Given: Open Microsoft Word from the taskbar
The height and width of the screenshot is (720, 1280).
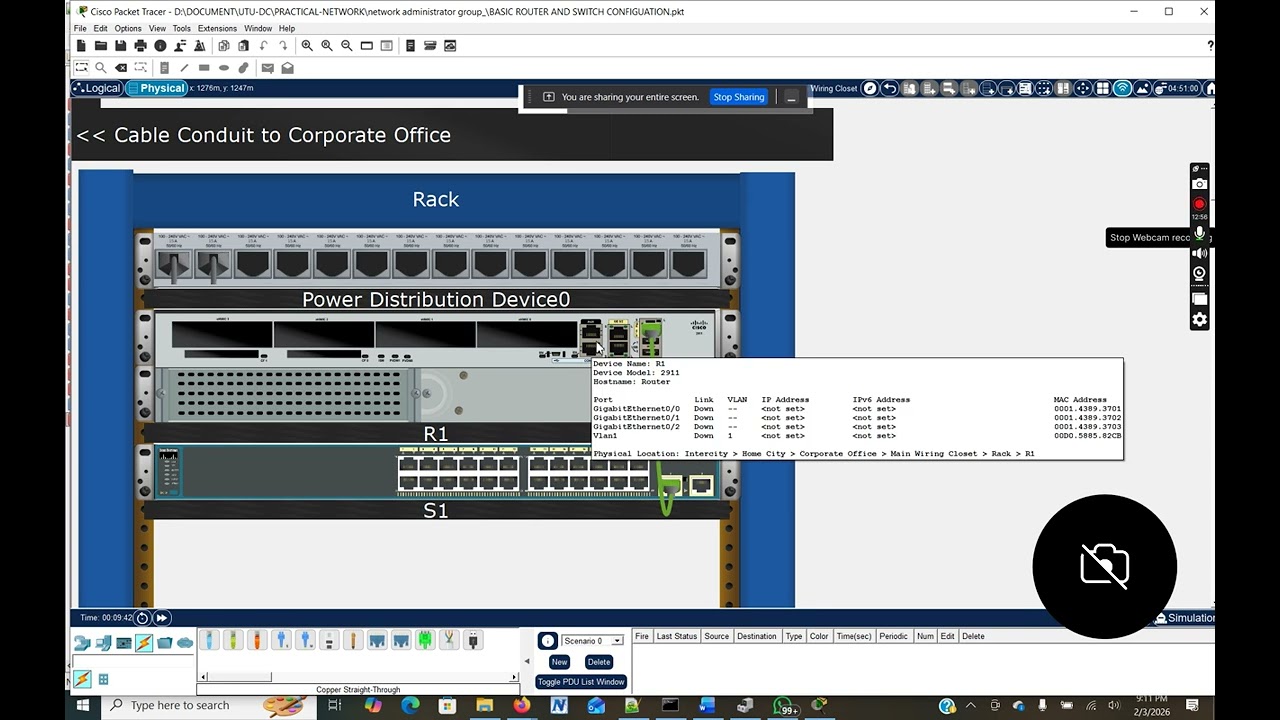Looking at the screenshot, I should pyautogui.click(x=707, y=706).
